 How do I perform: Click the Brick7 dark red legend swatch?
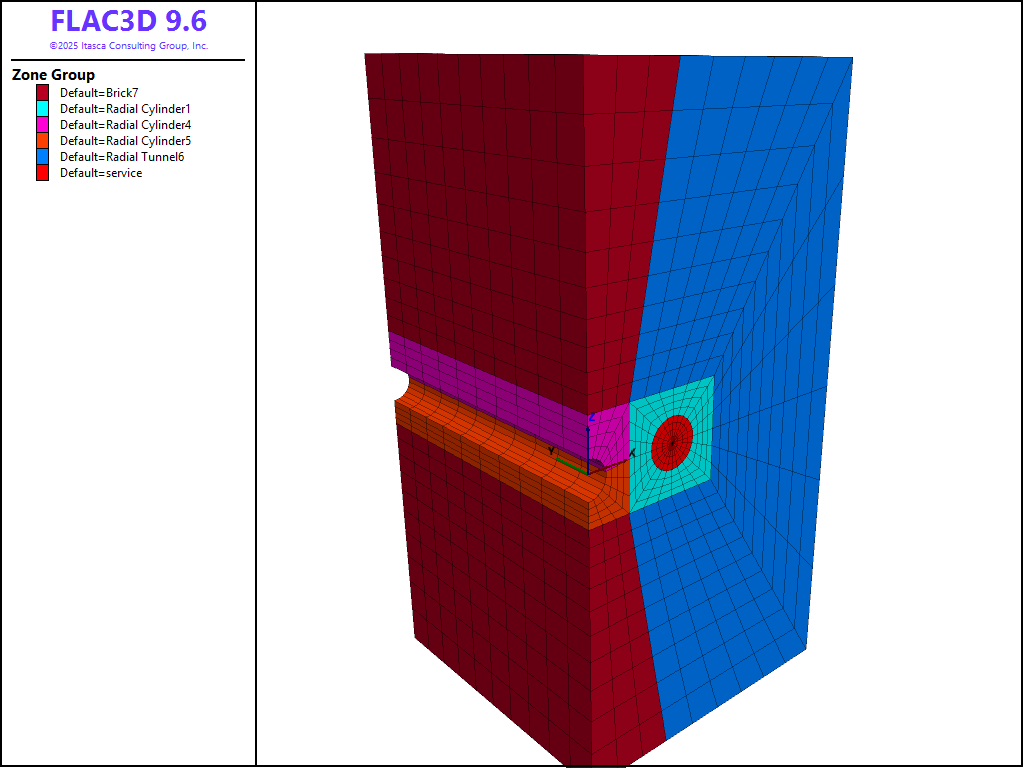pos(42,93)
